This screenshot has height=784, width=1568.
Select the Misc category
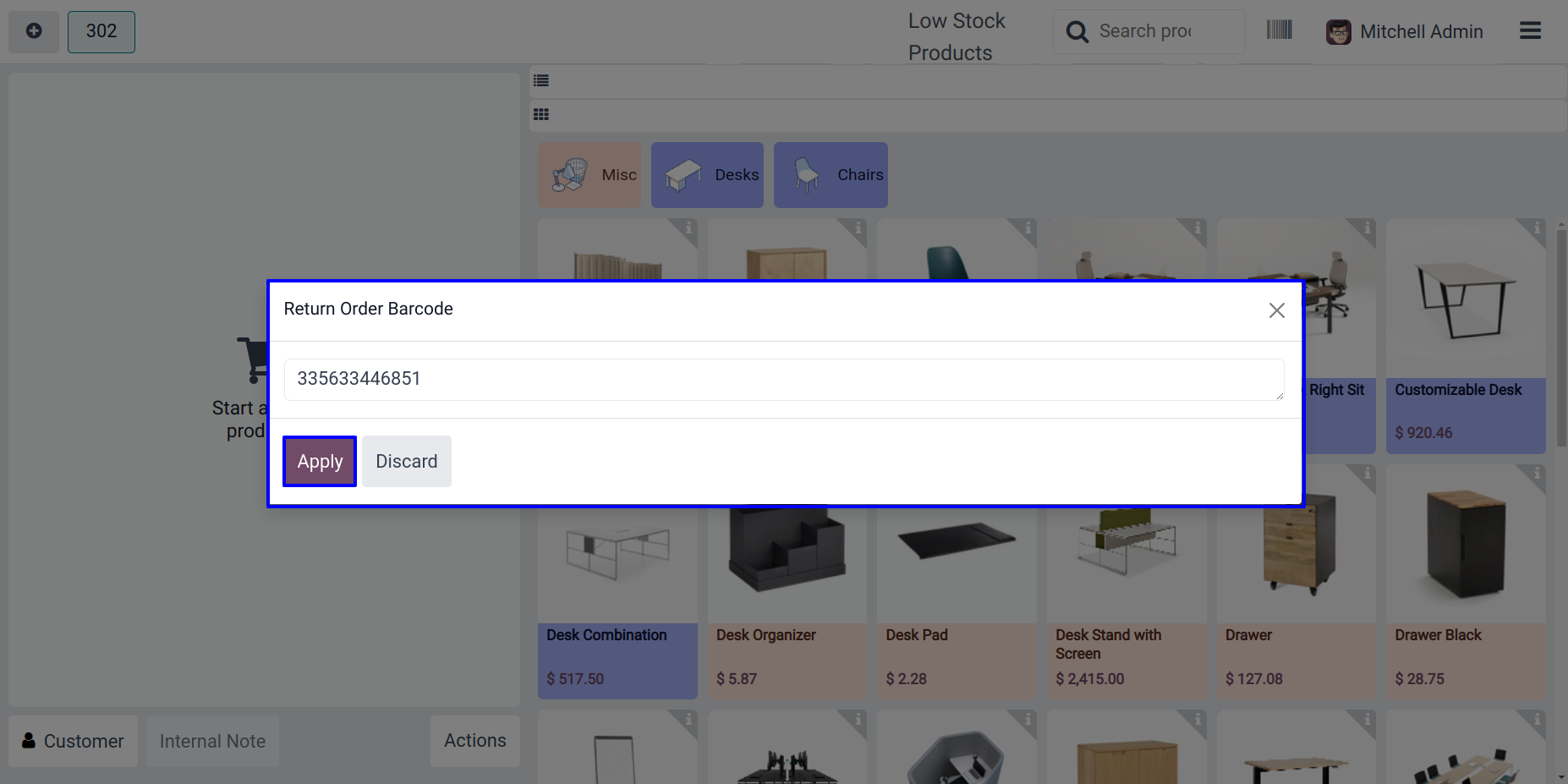tap(589, 175)
